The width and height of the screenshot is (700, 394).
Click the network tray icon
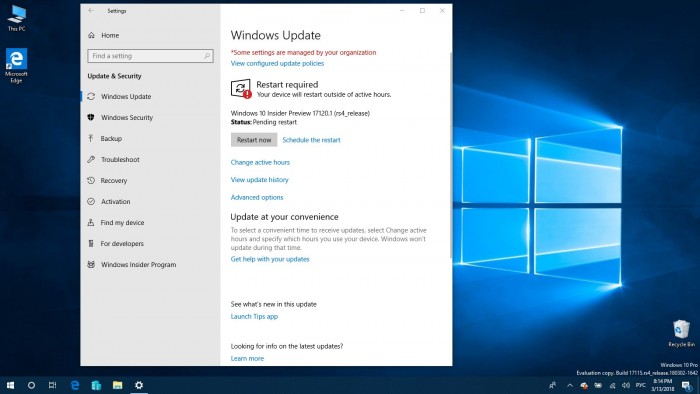coord(612,385)
